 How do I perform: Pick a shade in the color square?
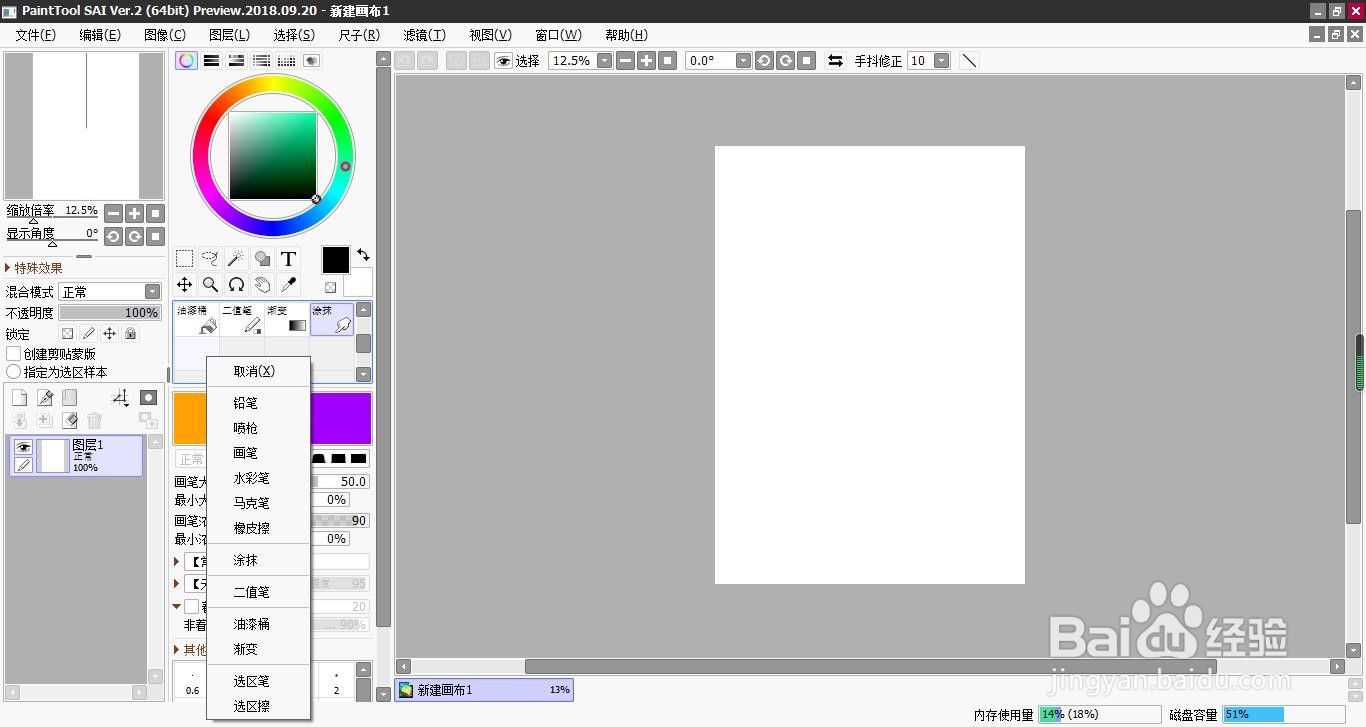click(273, 155)
